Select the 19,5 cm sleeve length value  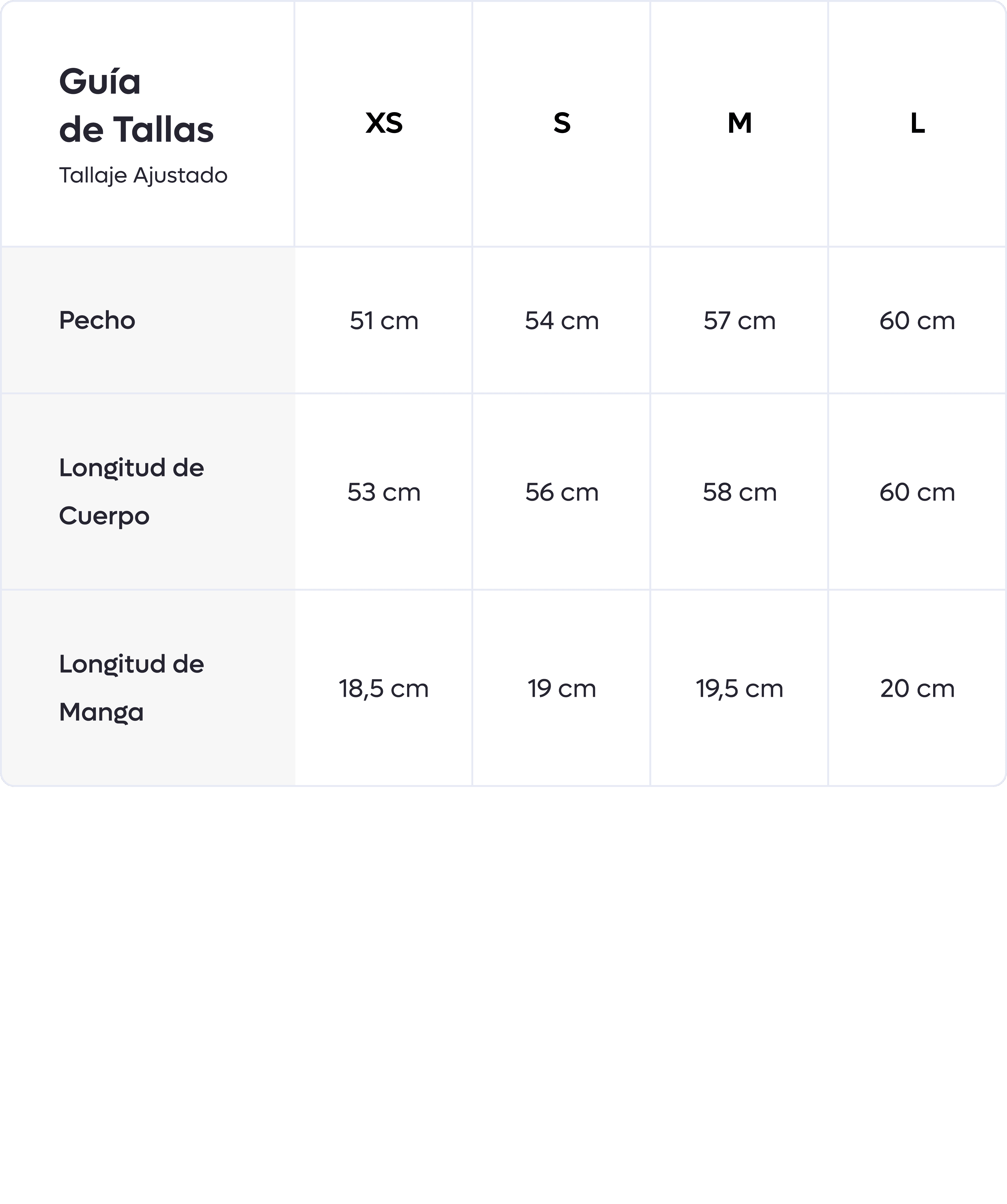pyautogui.click(x=739, y=688)
